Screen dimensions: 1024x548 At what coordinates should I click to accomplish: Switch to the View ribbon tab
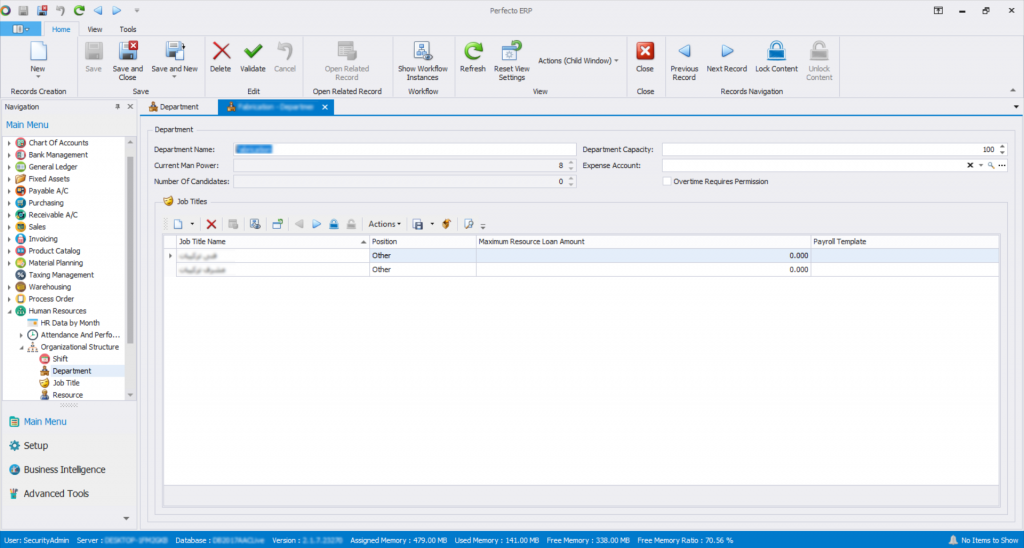point(95,29)
